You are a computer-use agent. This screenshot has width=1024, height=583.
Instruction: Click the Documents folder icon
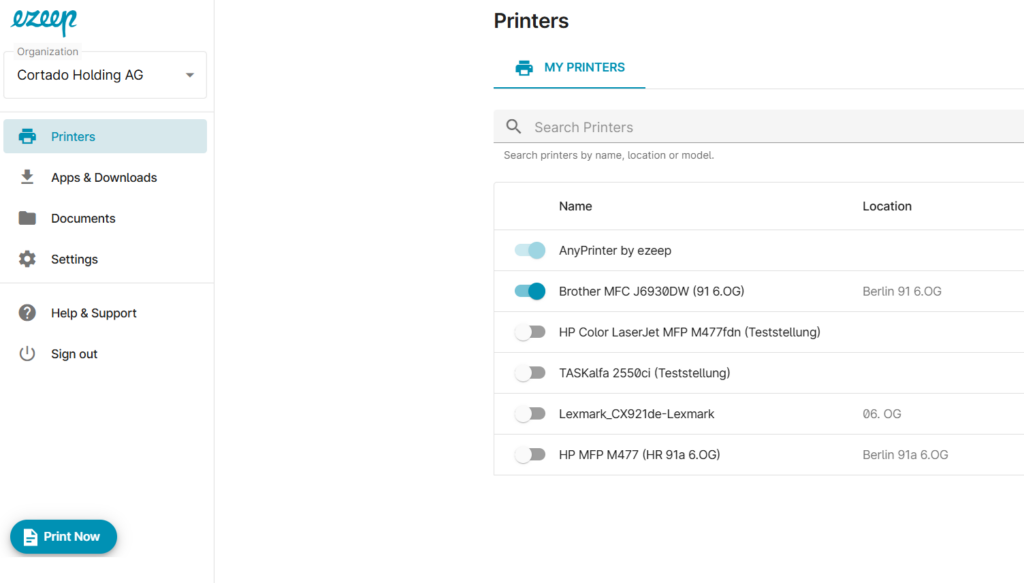coord(27,218)
